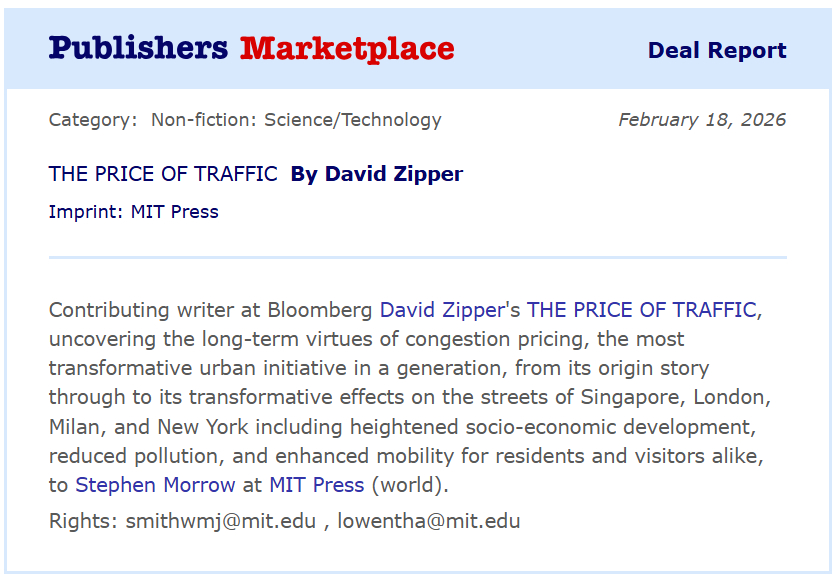Viewport: 833px width, 575px height.
Task: Open David Zipper link in the description paragraph
Action: [x=441, y=310]
